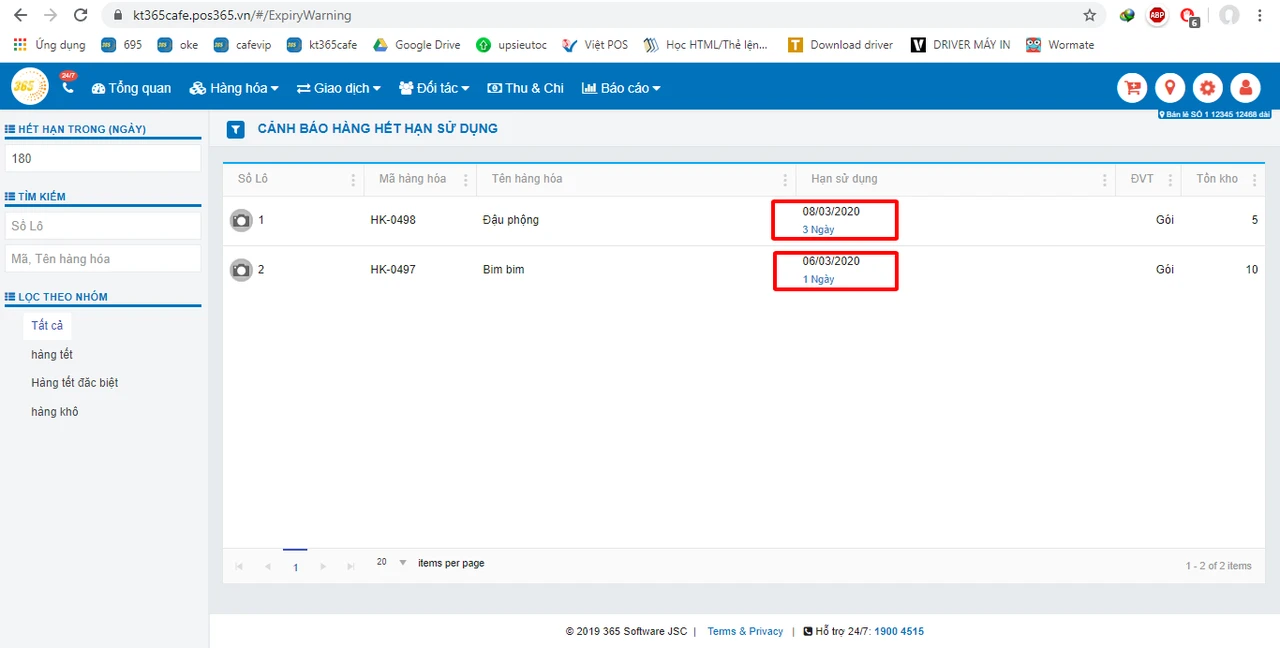The width and height of the screenshot is (1280, 648).
Task: Go to previous page in pager
Action: (267, 566)
